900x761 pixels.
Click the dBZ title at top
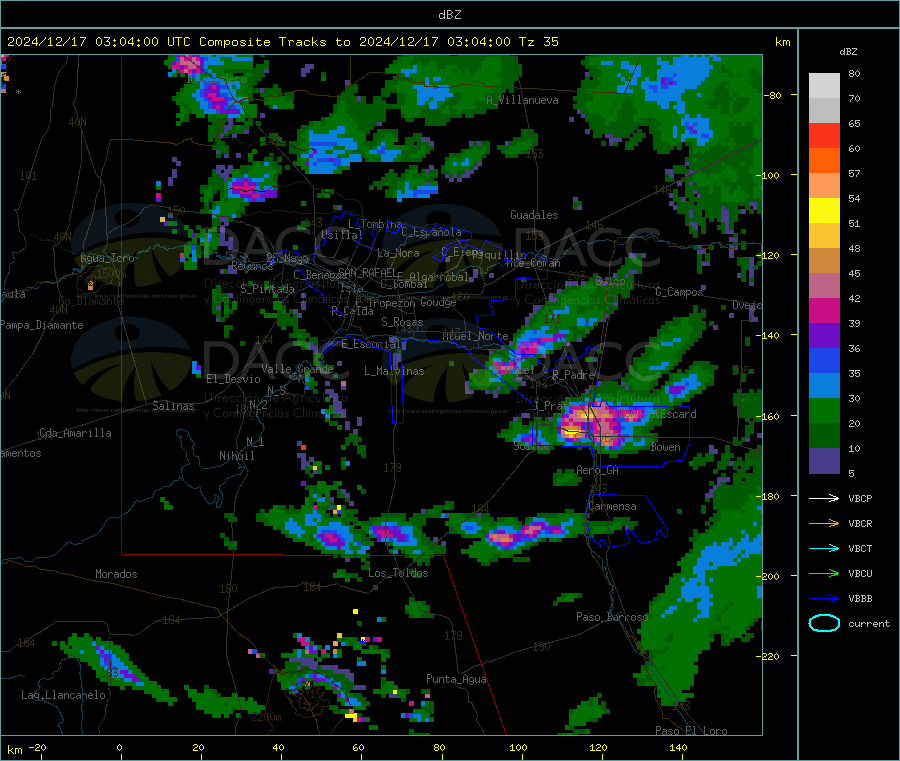click(x=449, y=15)
